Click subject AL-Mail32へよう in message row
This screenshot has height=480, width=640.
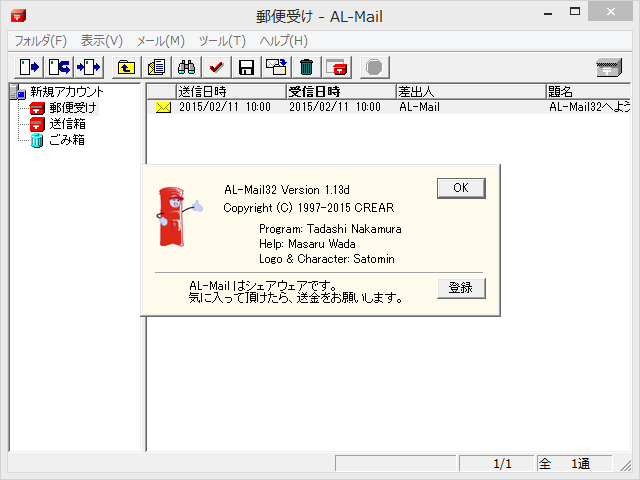tap(590, 107)
